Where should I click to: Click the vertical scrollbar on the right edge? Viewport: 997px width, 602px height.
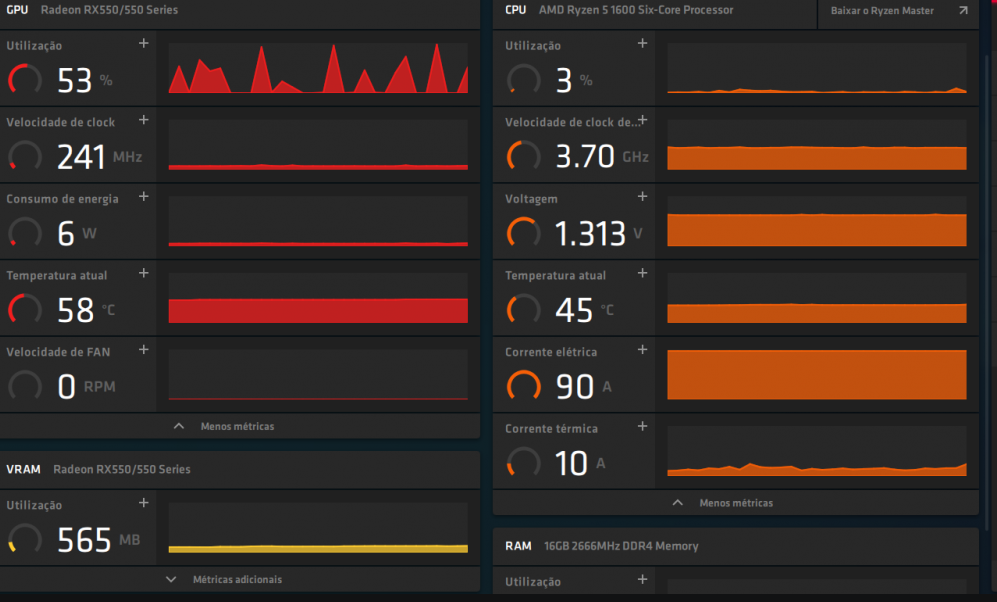point(987,292)
